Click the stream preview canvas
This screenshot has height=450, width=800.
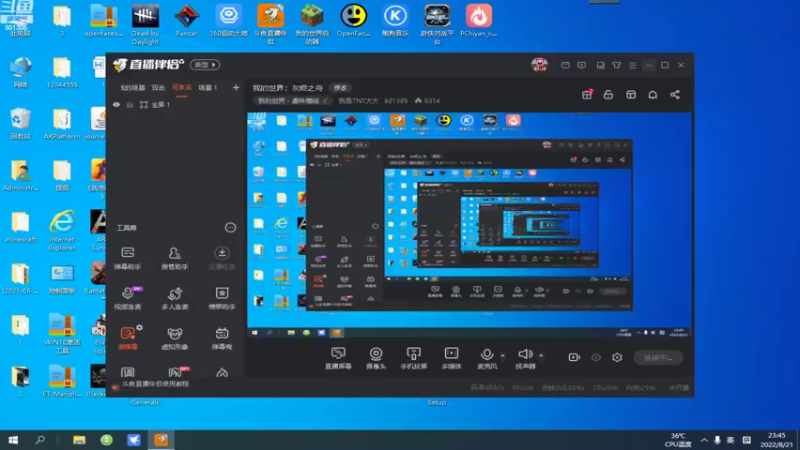(x=469, y=225)
